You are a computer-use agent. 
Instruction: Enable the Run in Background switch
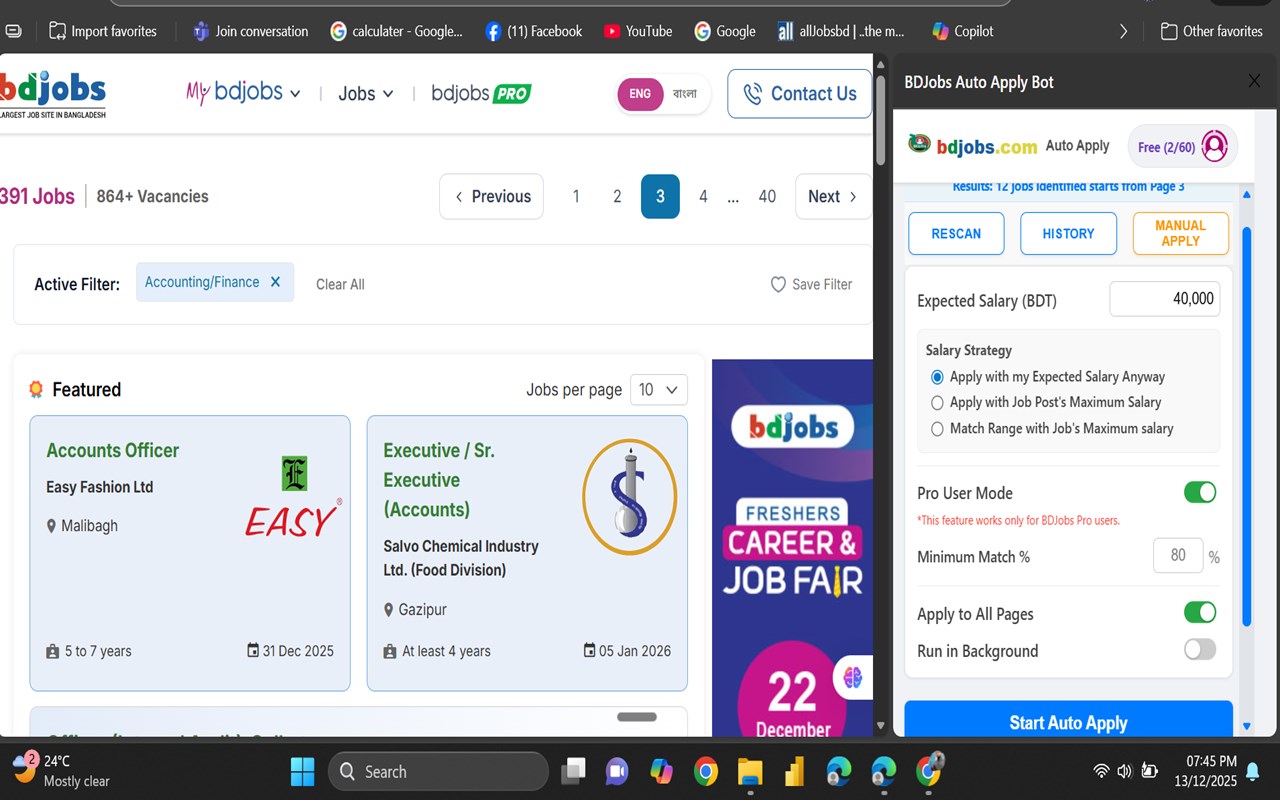point(1200,649)
